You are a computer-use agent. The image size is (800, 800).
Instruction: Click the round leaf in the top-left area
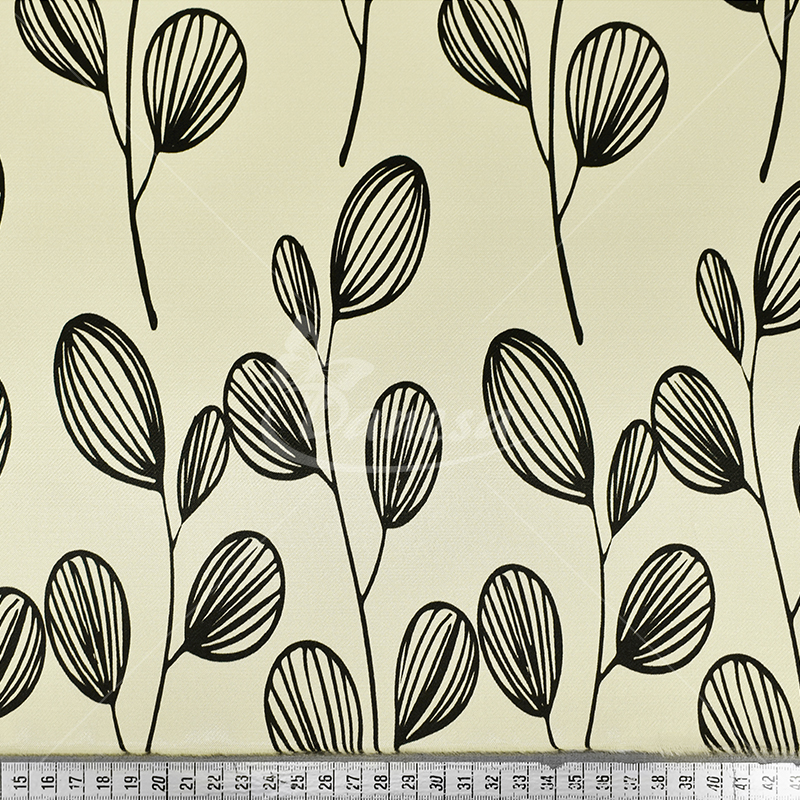194,78
